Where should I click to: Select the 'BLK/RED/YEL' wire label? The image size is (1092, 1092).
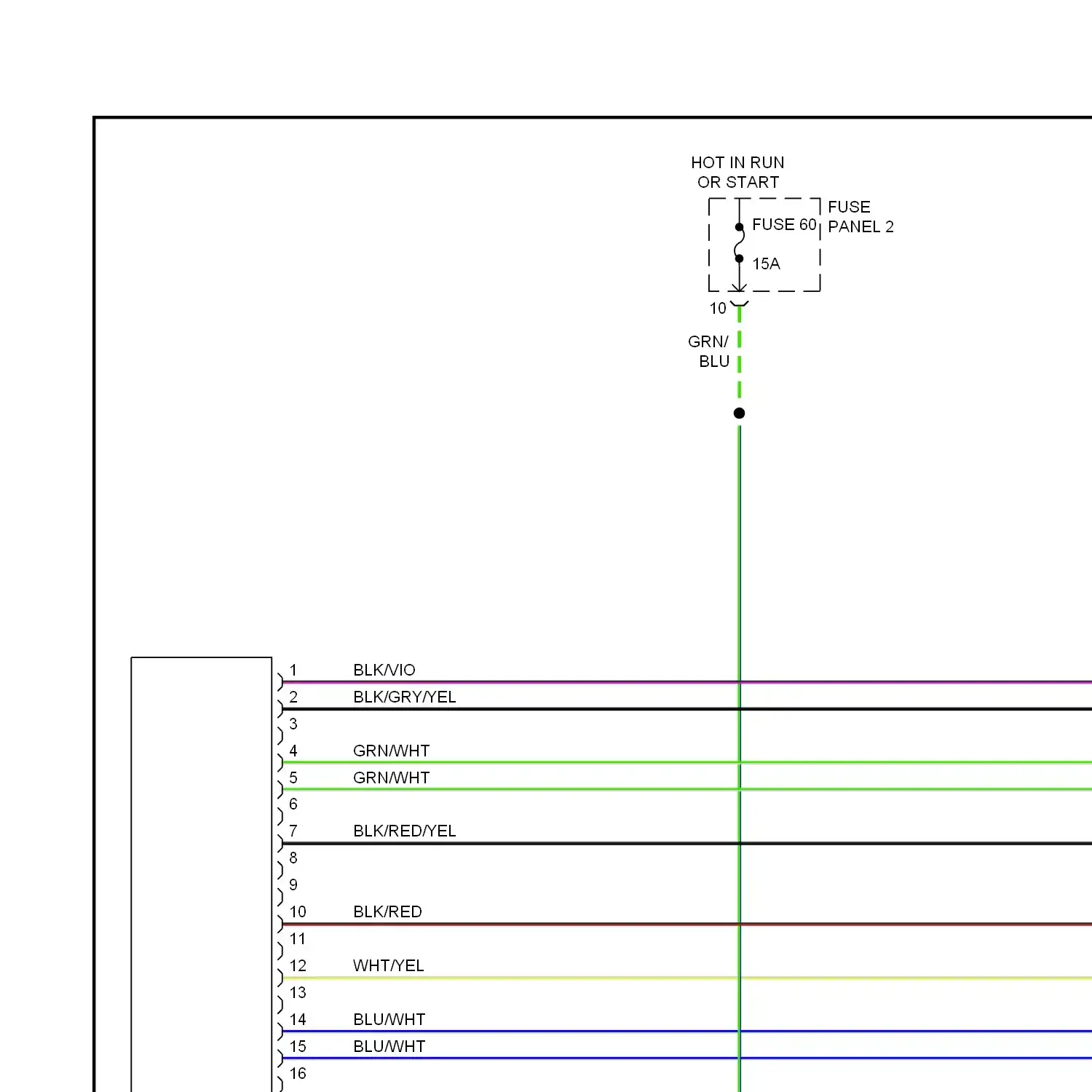[405, 831]
